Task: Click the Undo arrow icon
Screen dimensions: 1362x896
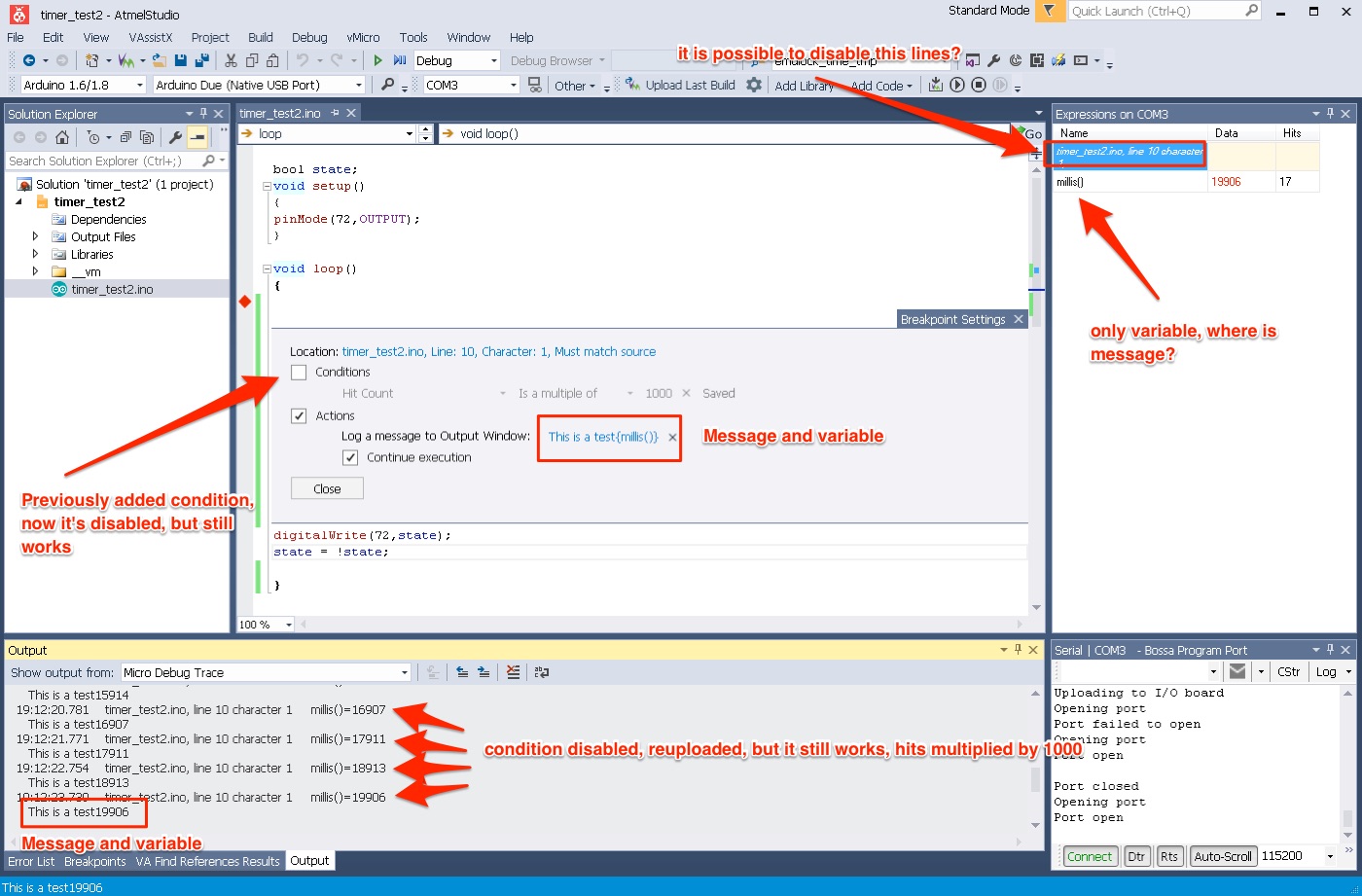Action: [302, 60]
